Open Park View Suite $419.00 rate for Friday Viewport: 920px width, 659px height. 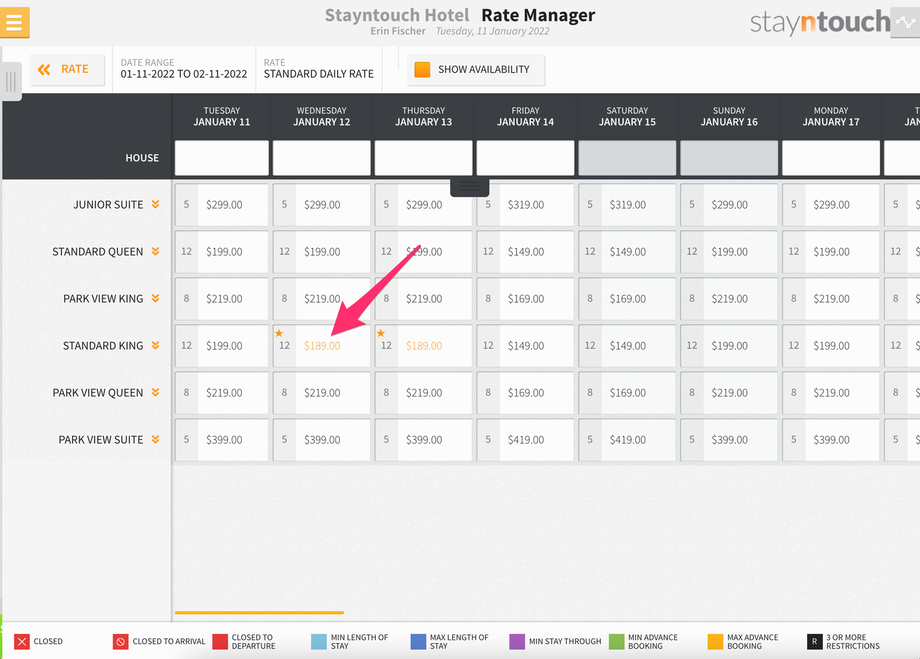(525, 440)
